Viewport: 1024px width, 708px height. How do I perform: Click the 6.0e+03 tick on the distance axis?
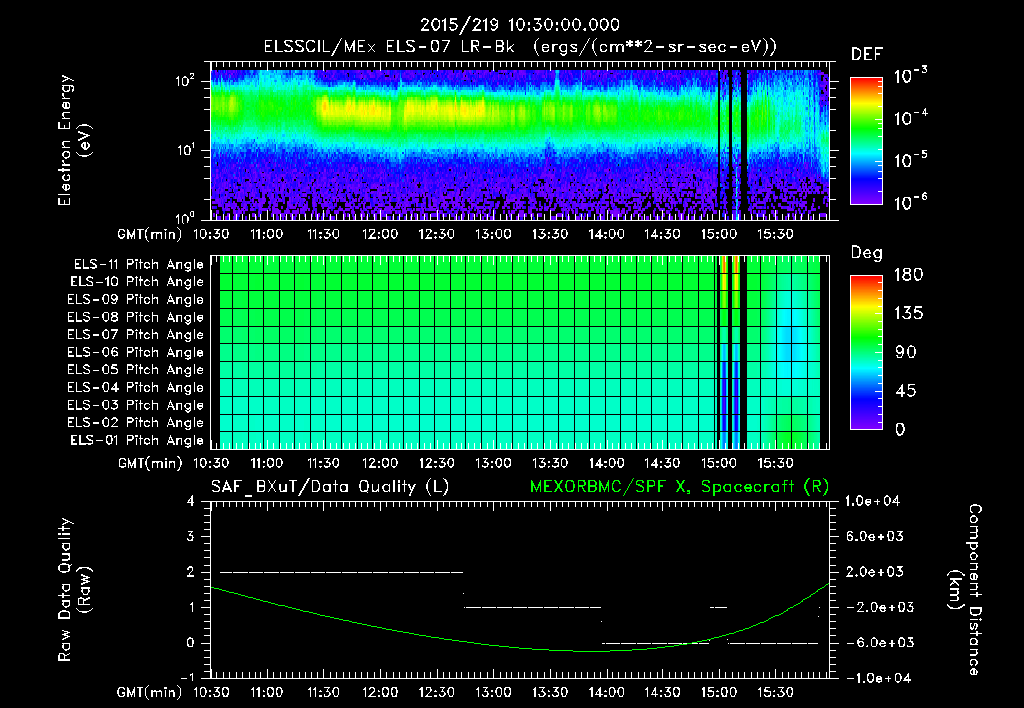click(875, 537)
